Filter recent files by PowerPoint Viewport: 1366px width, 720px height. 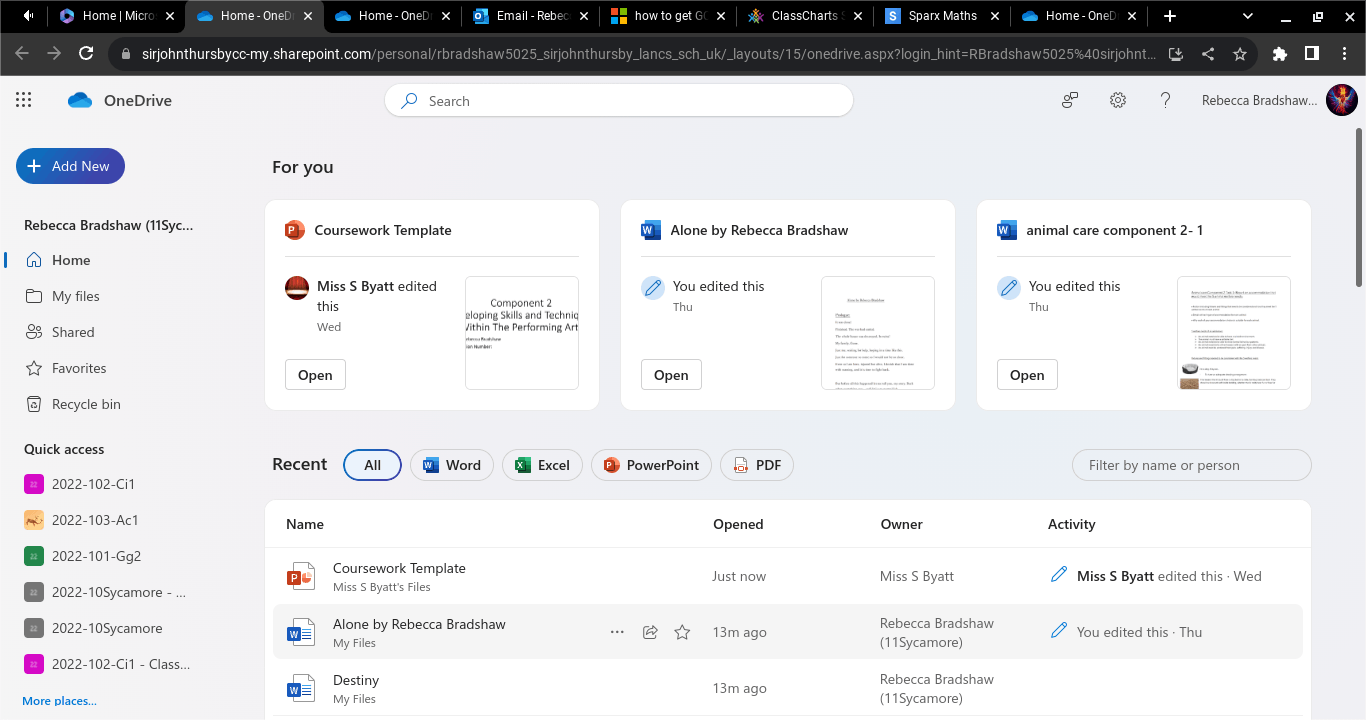tap(651, 465)
